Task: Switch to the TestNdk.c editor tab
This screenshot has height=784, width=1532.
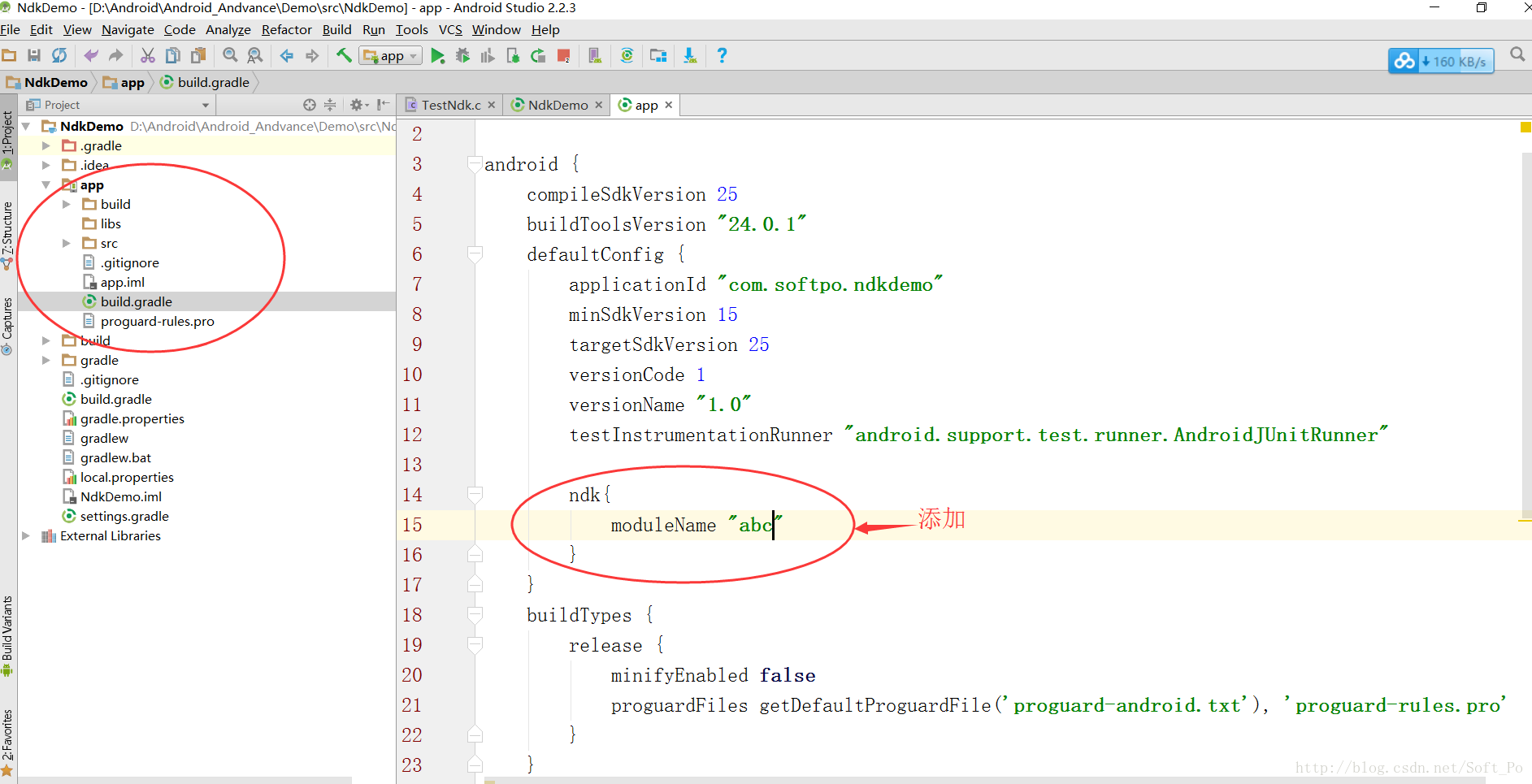Action: [x=451, y=106]
